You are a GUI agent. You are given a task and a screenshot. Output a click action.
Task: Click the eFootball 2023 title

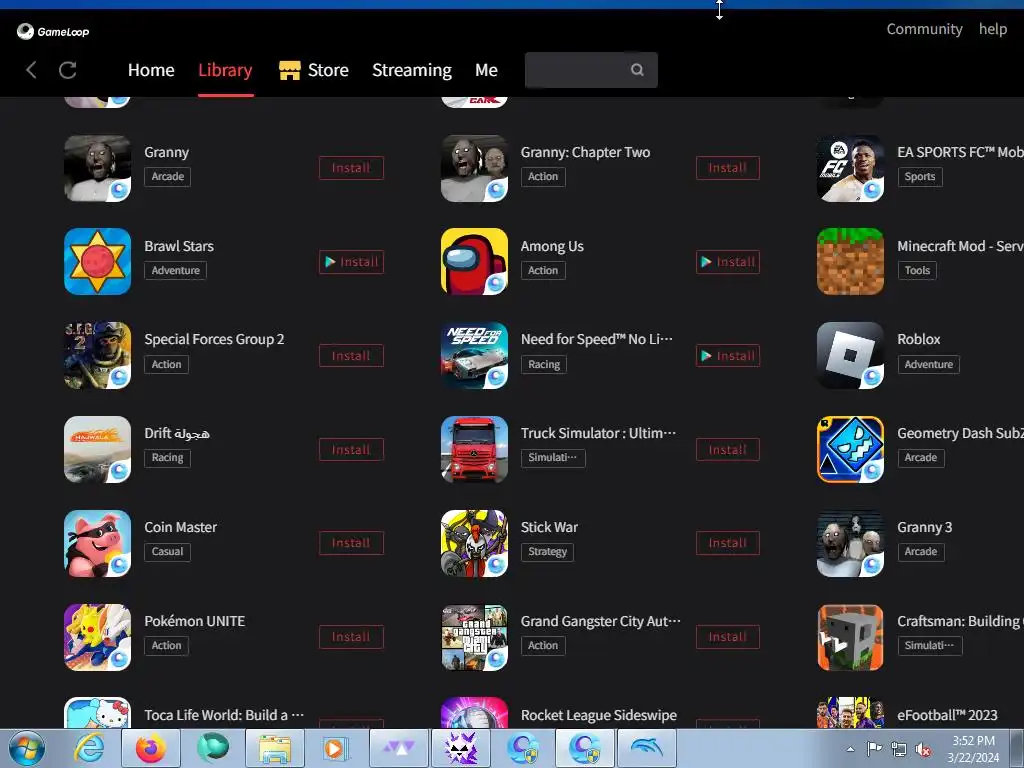(x=948, y=715)
